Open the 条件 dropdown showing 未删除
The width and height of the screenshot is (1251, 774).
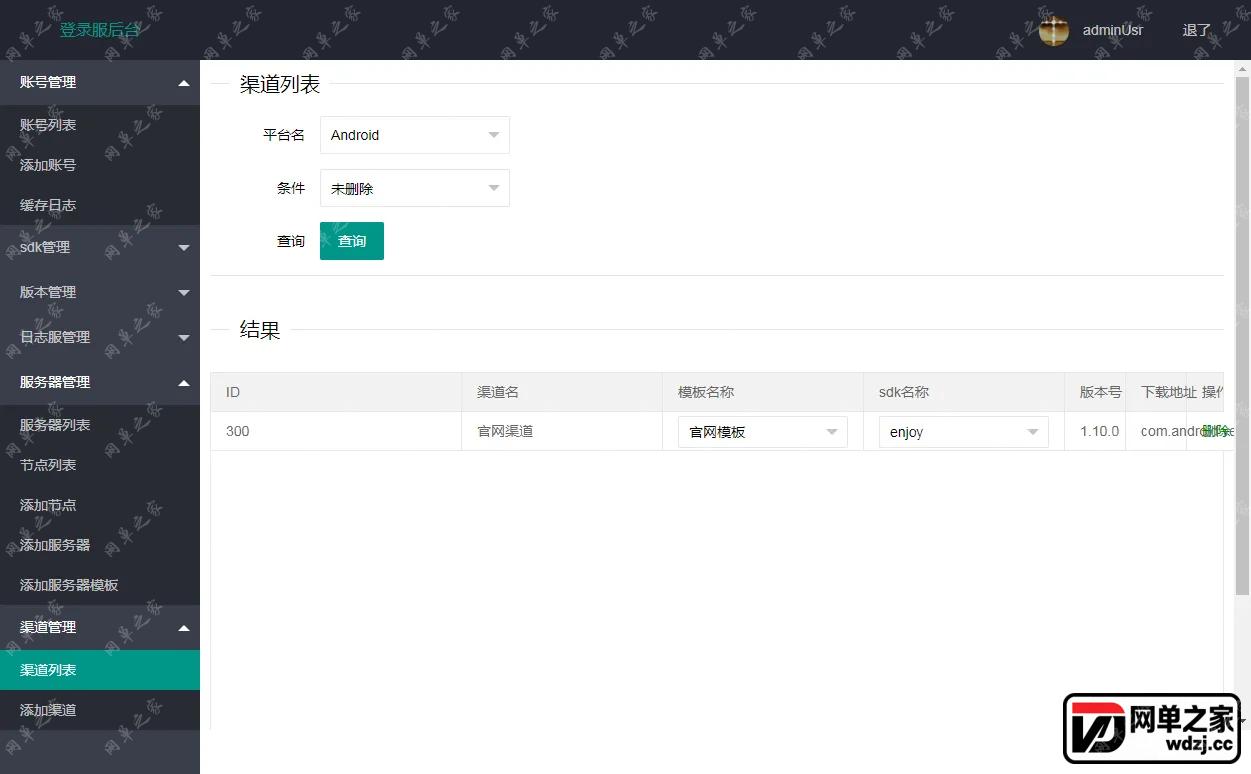click(x=415, y=188)
